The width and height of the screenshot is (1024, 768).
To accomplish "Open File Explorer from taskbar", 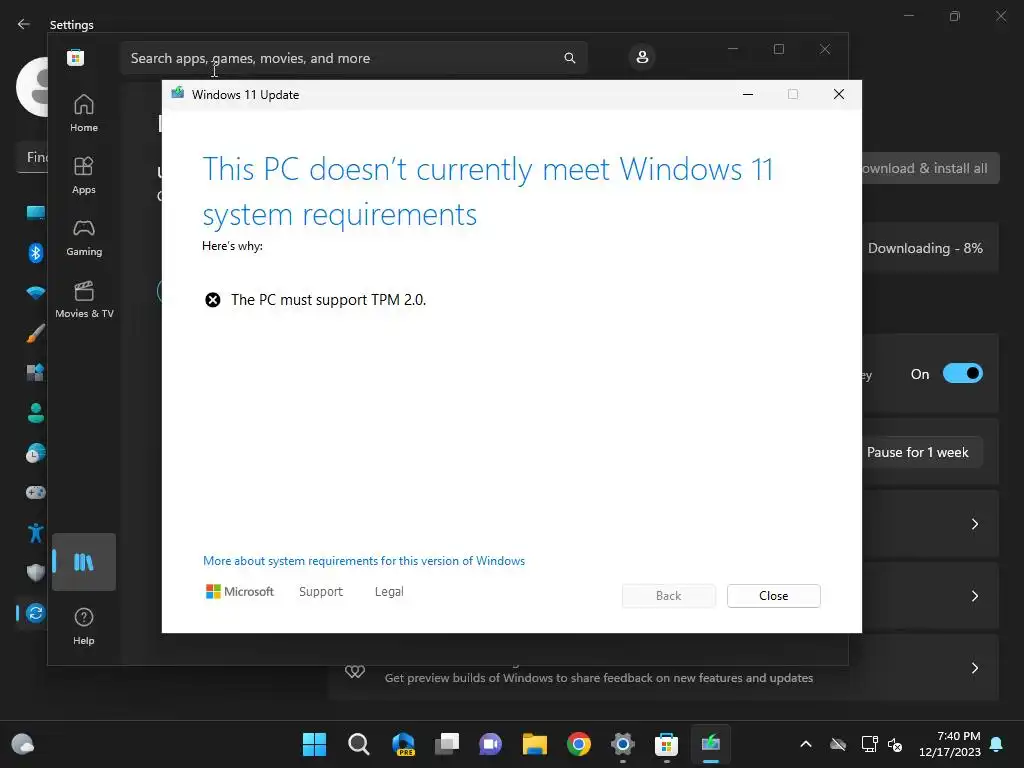I will coord(534,744).
